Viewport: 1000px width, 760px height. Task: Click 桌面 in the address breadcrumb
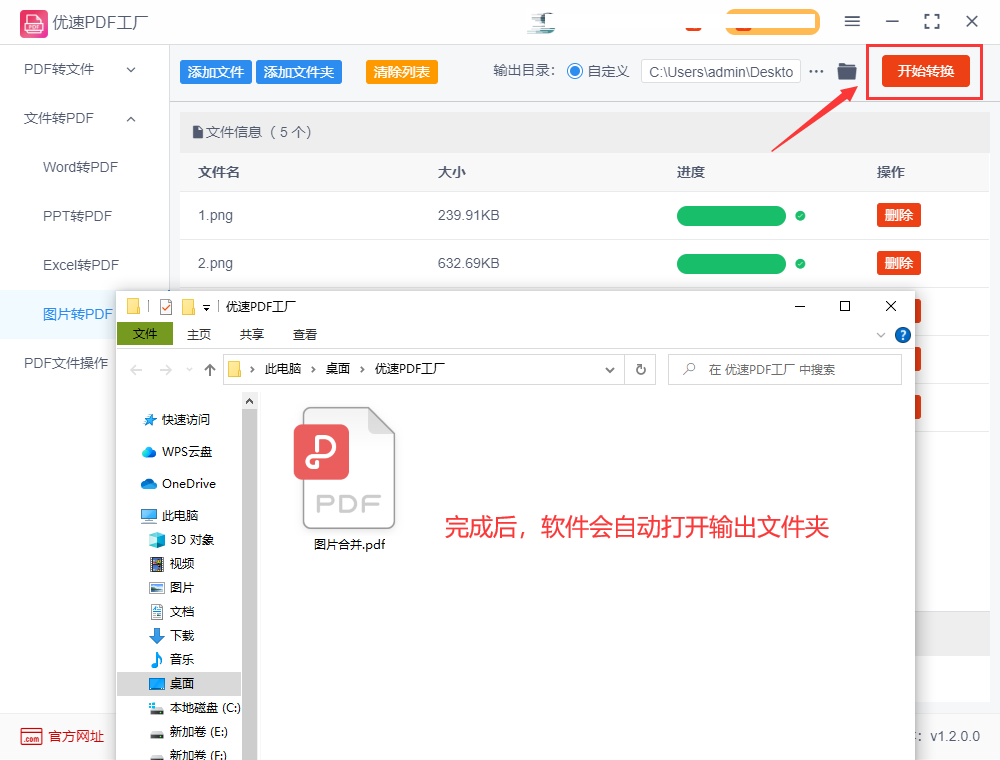click(337, 369)
